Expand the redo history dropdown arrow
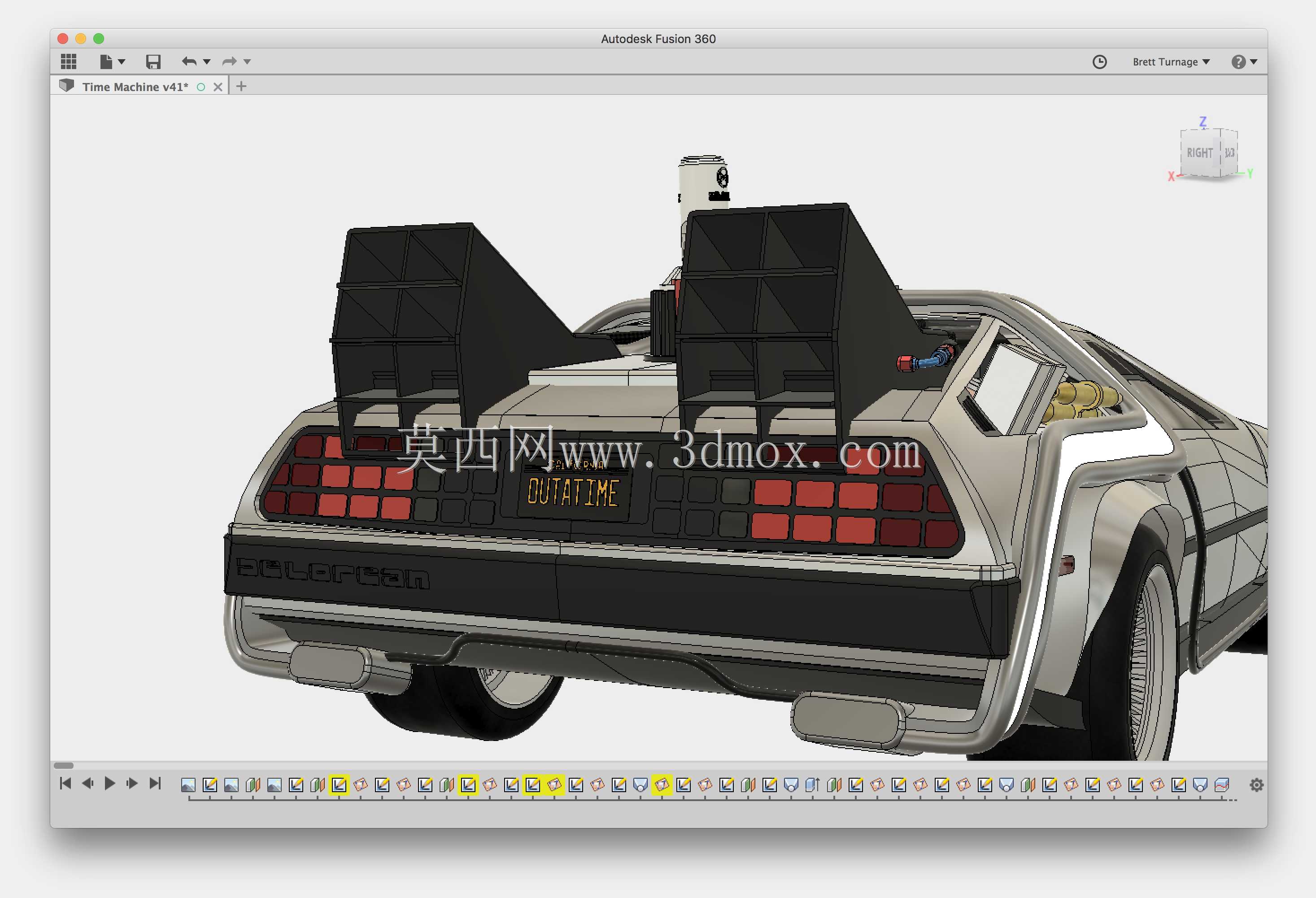The height and width of the screenshot is (898, 1316). (x=247, y=62)
